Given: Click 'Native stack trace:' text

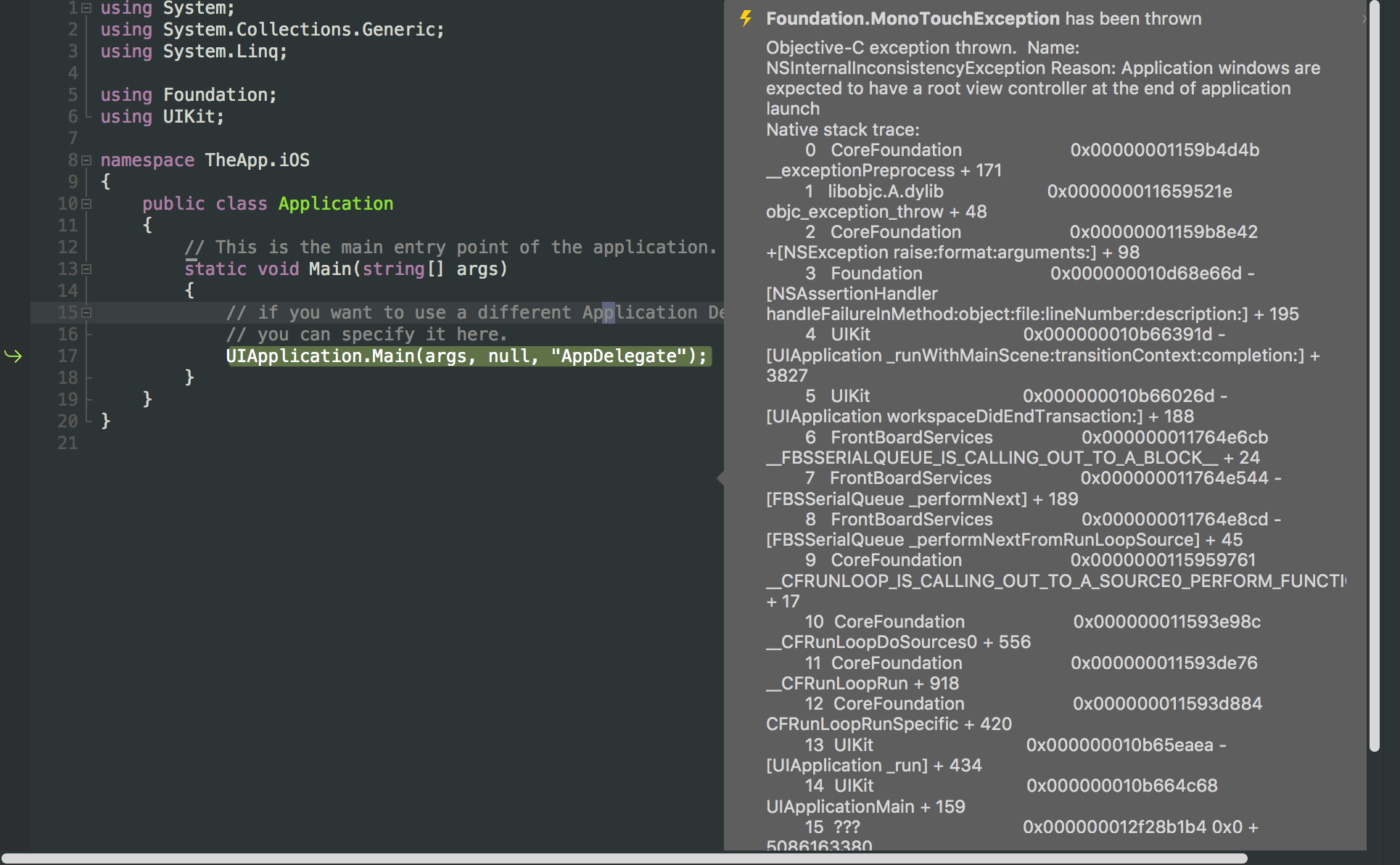Looking at the screenshot, I should pos(843,130).
